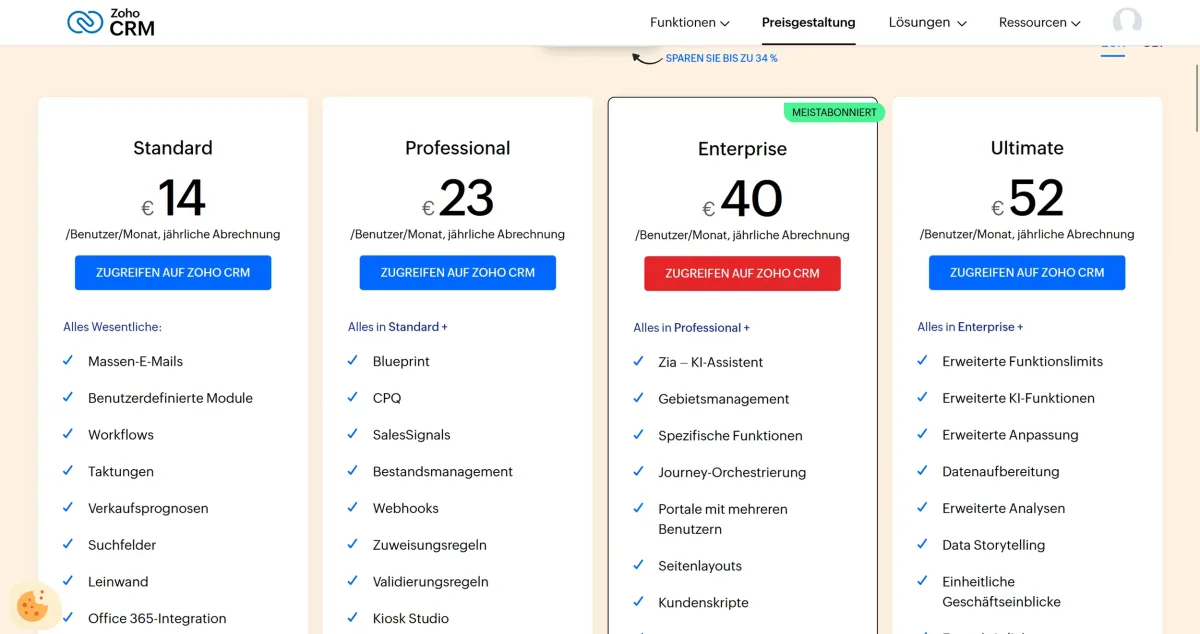Click the Meistabonniert badge
1200x634 pixels.
[x=834, y=112]
